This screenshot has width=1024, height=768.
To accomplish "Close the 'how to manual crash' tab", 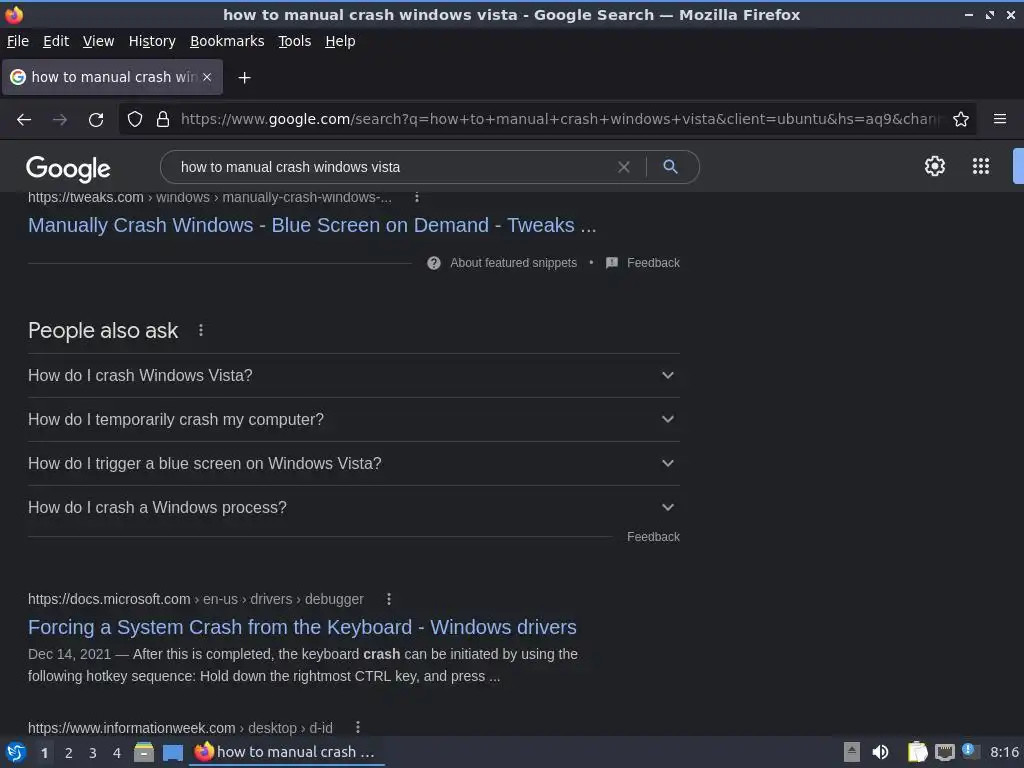I will [x=207, y=77].
